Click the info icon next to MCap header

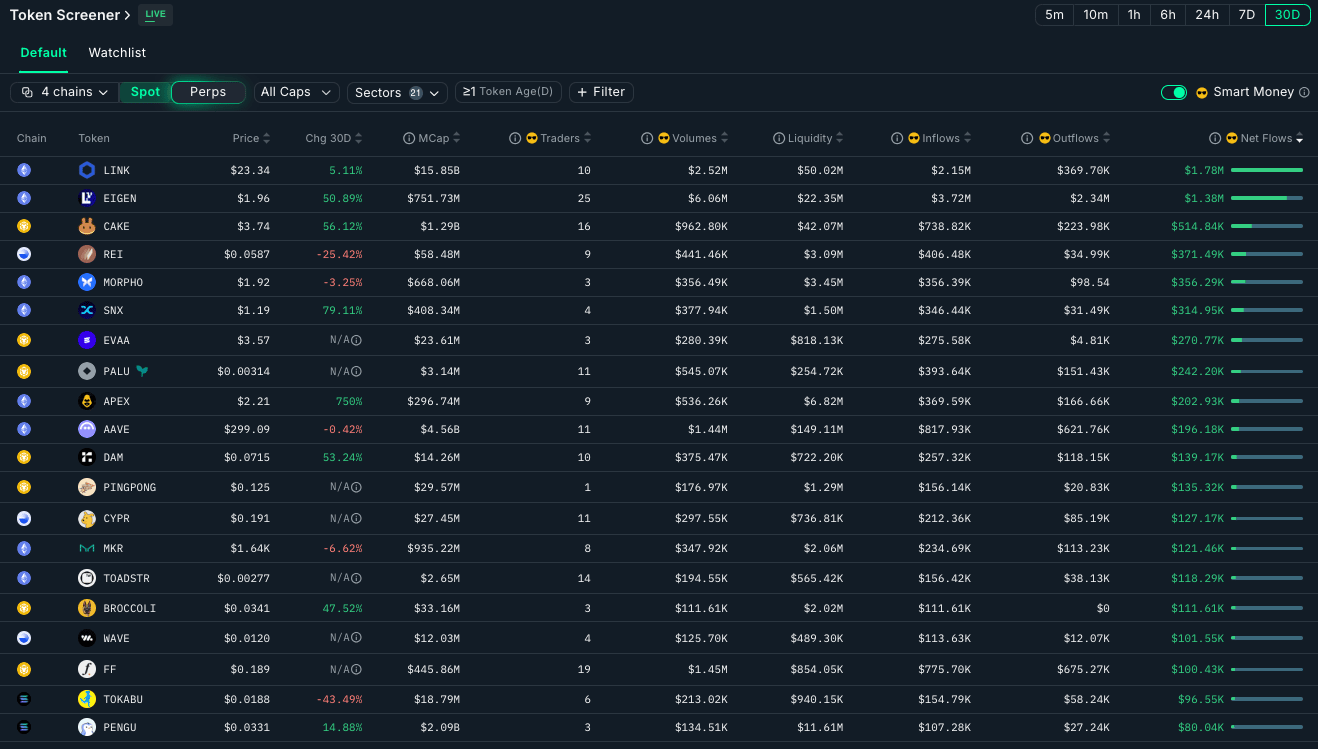click(x=409, y=138)
